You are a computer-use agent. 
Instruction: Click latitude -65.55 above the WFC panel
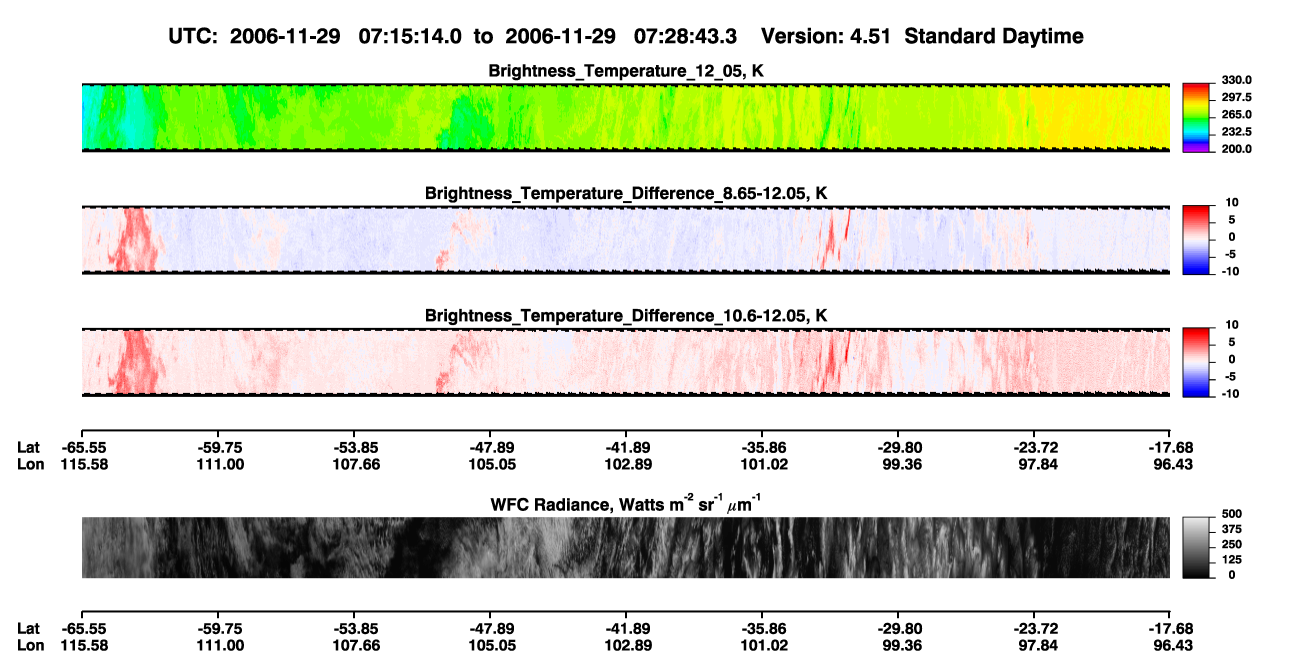pos(83,448)
